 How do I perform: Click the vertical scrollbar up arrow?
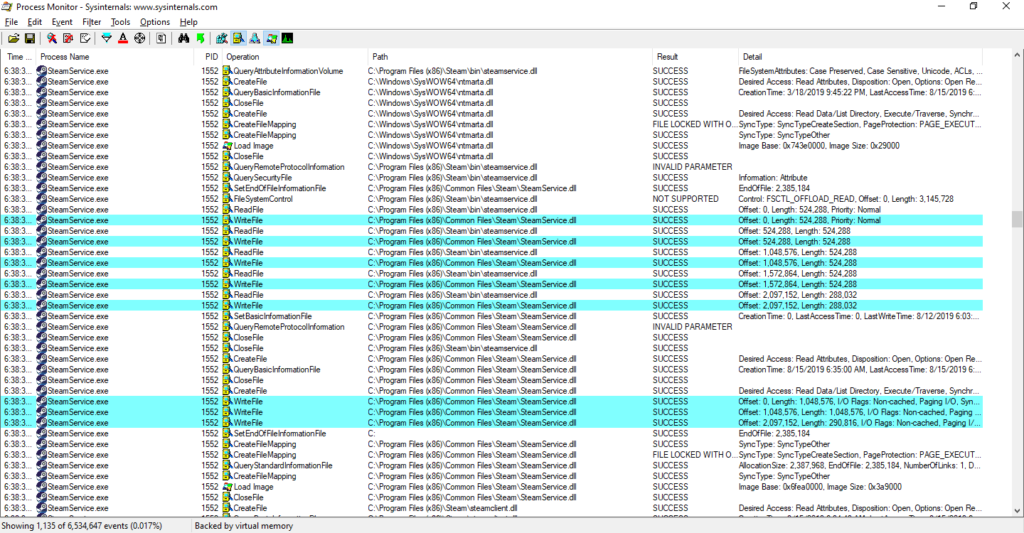point(1017,56)
